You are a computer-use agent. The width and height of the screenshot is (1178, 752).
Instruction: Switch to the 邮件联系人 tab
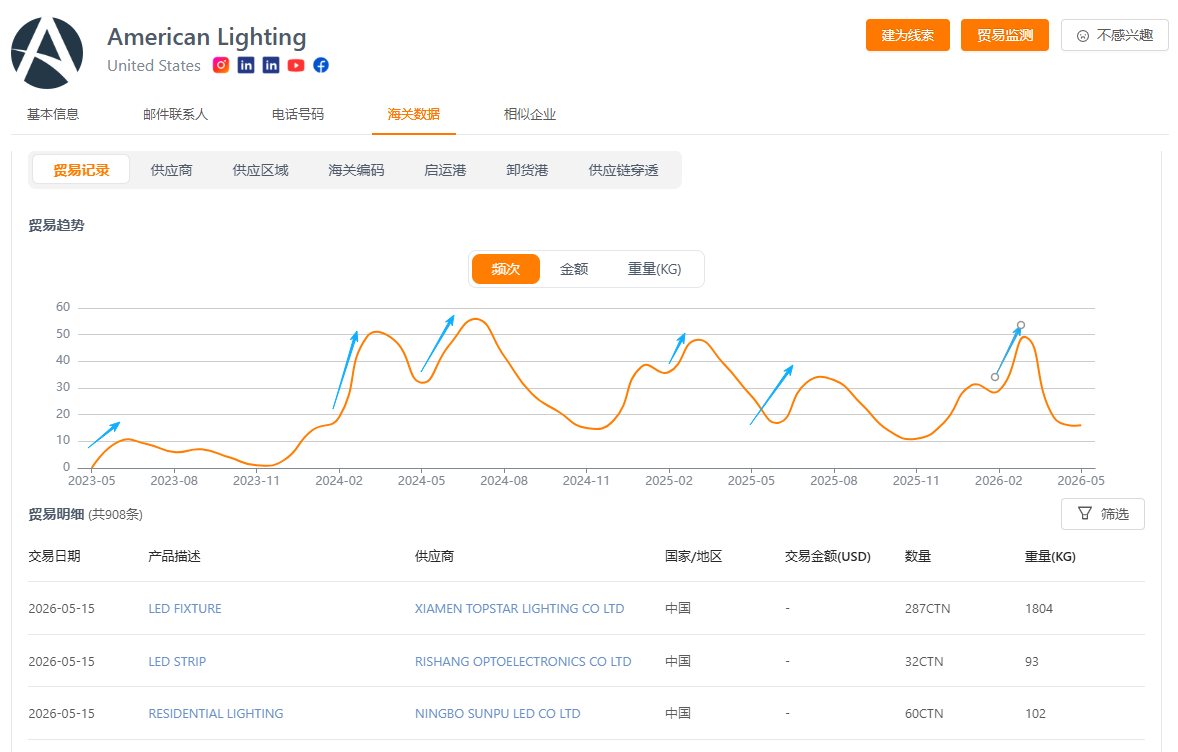pyautogui.click(x=175, y=114)
